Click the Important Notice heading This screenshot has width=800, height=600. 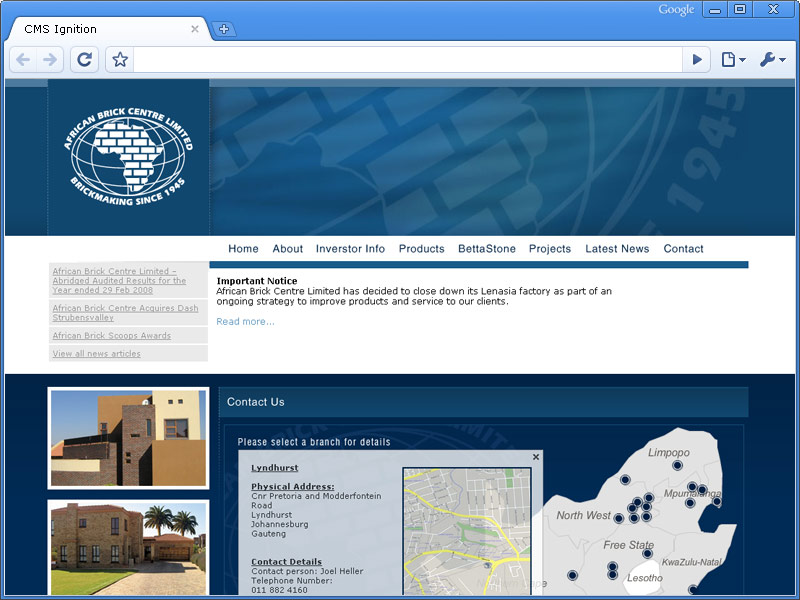point(257,281)
